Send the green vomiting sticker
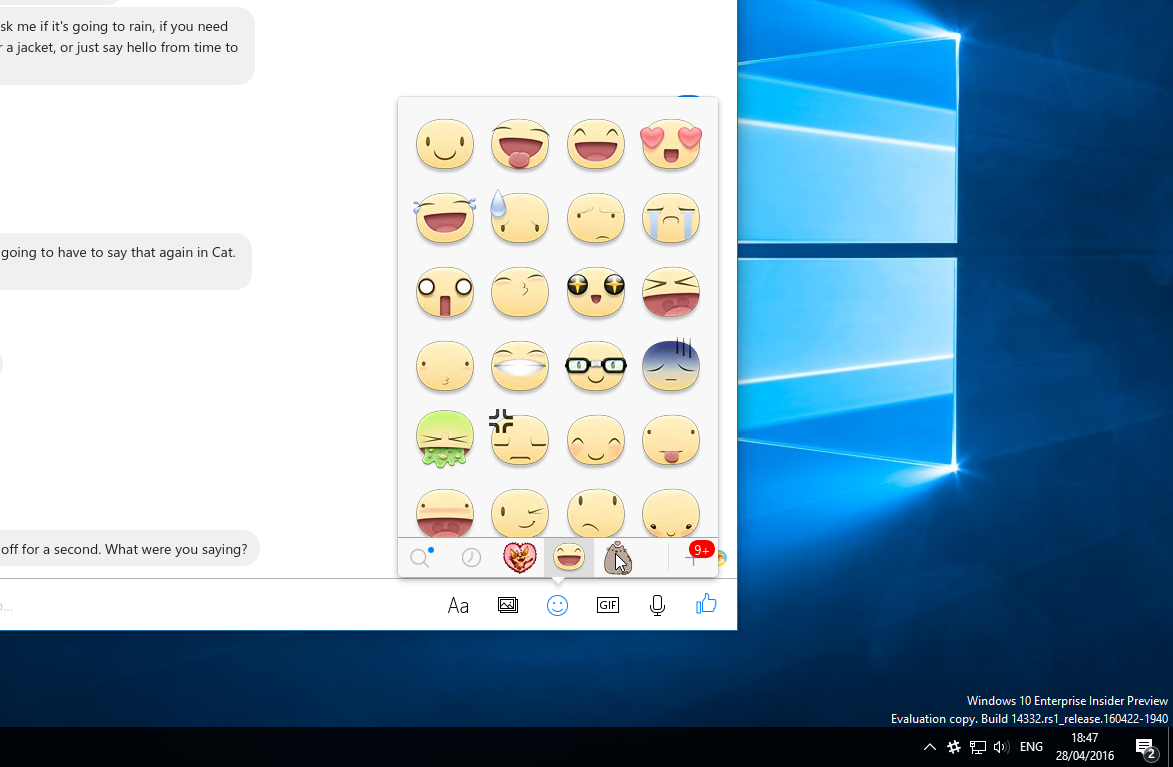1173x767 pixels. coord(445,439)
